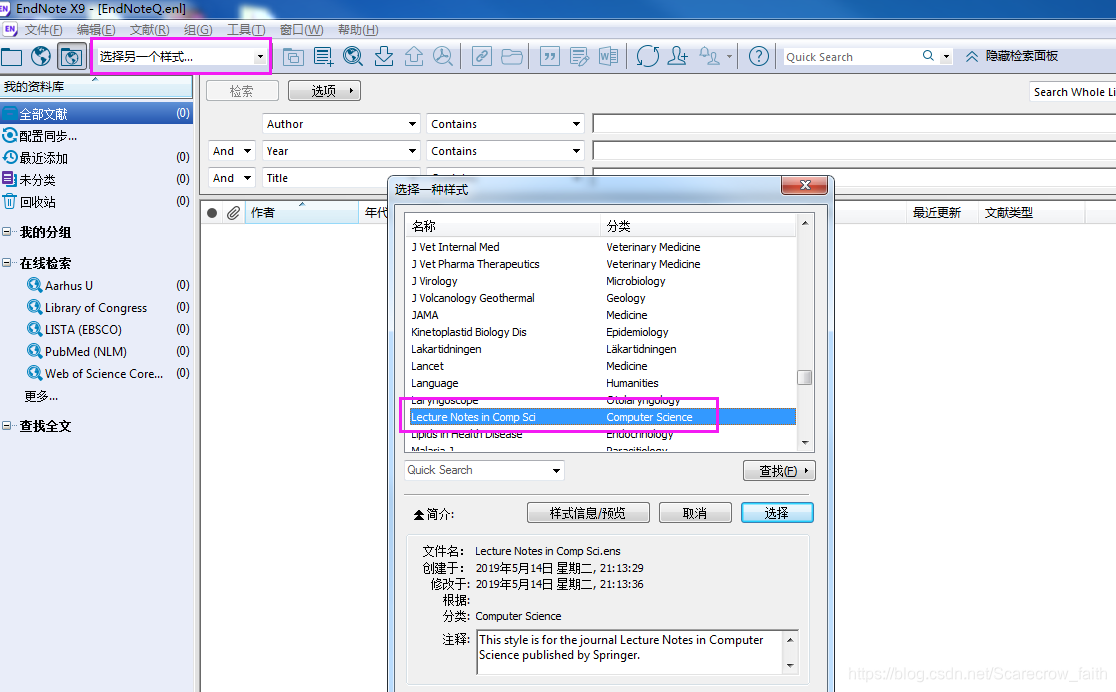Click the read status dot column header
The height and width of the screenshot is (692, 1116).
click(x=212, y=213)
